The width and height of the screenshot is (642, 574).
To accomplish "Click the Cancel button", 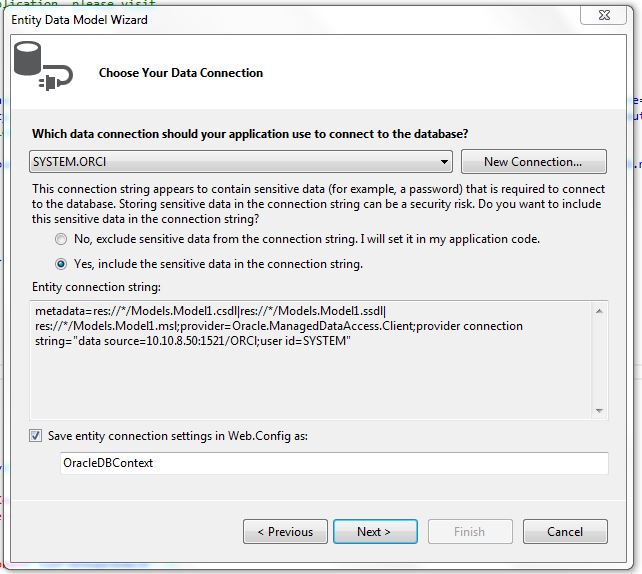I will coord(565,531).
